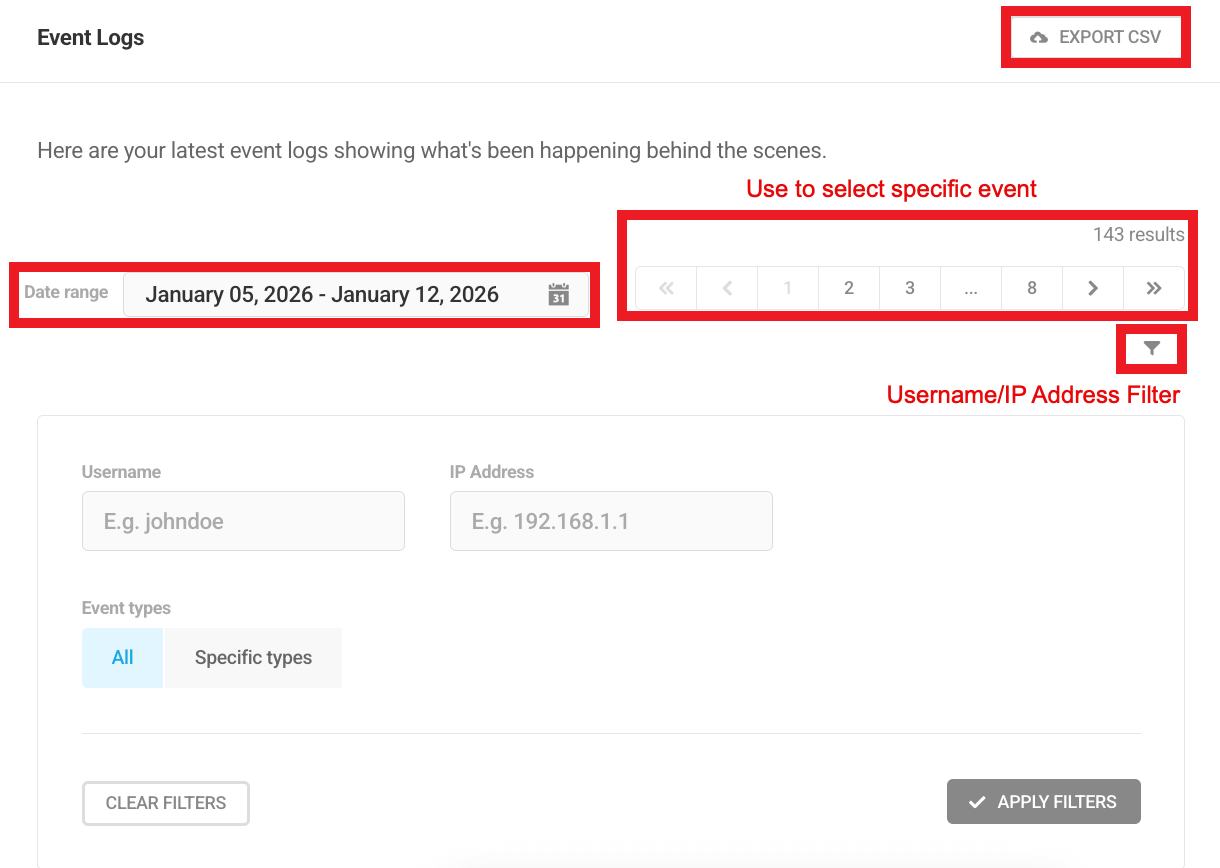Navigate to results page 3
The height and width of the screenshot is (868, 1220).
point(909,288)
